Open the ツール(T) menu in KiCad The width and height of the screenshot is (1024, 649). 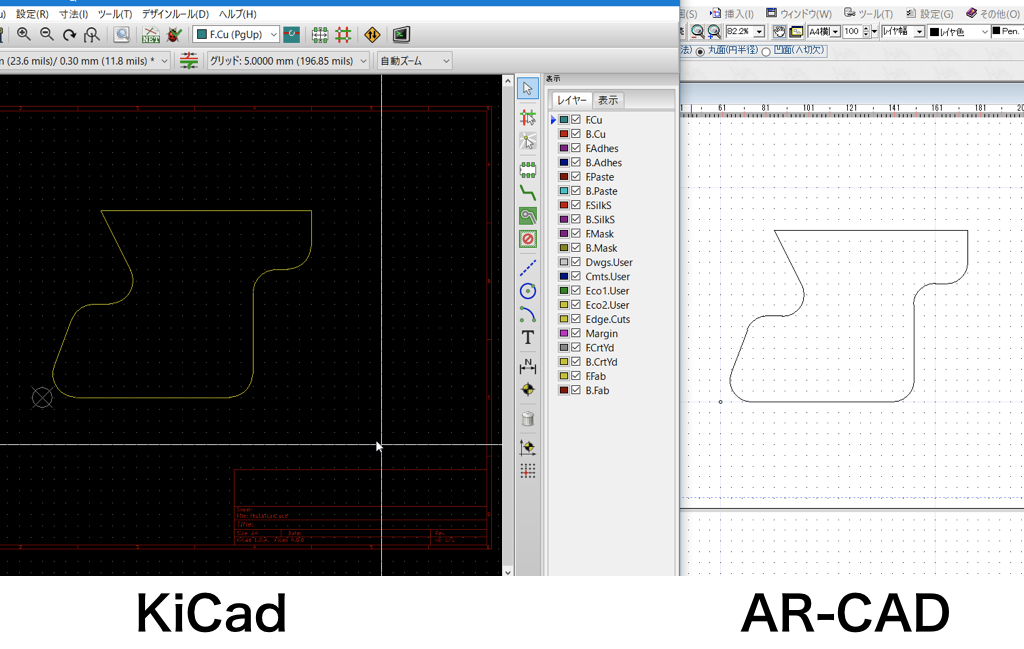click(115, 14)
